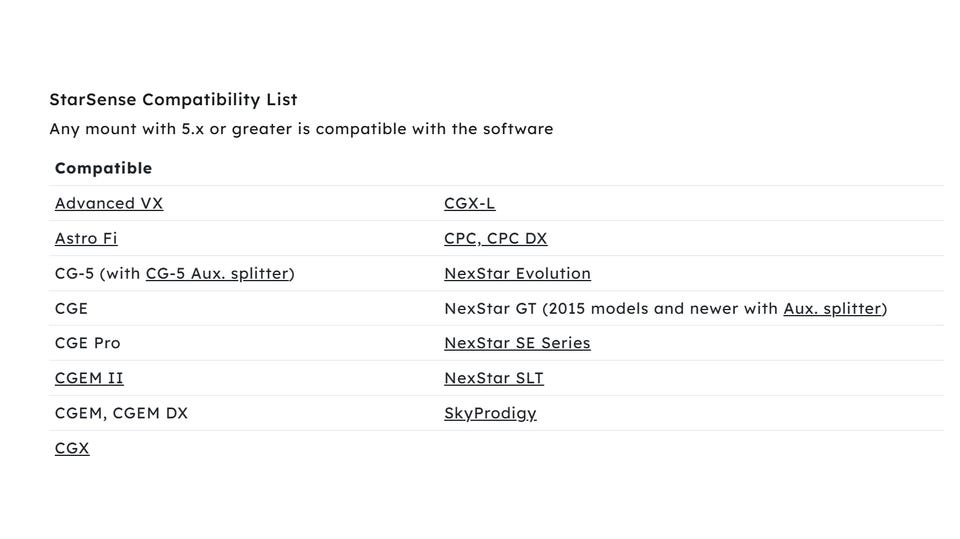Screen dimensions: 960x539
Task: Open the CGX mount link
Action: pos(72,448)
